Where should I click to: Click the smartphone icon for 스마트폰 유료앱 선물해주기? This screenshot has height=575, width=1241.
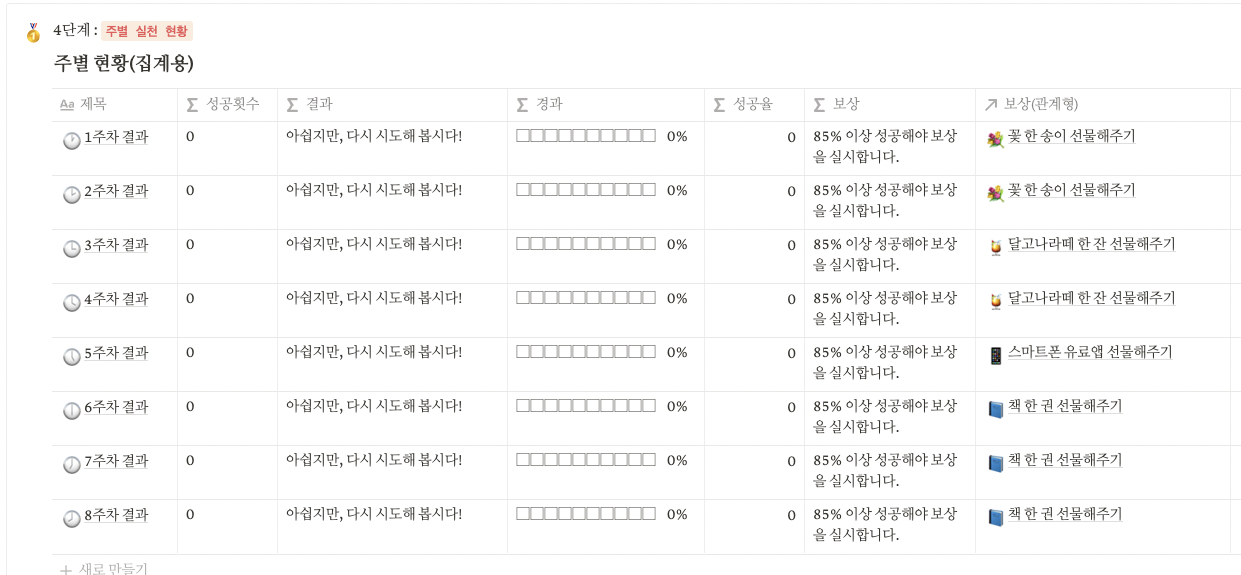point(995,356)
